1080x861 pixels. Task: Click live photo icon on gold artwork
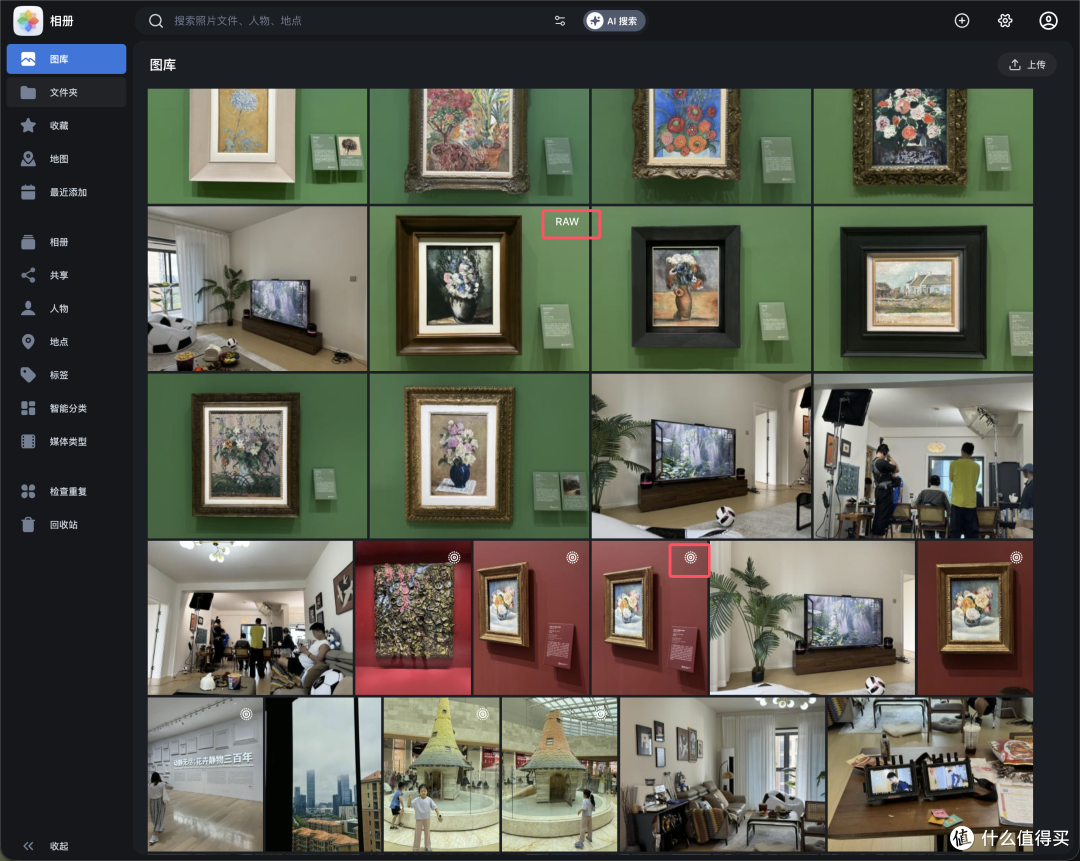coord(454,557)
